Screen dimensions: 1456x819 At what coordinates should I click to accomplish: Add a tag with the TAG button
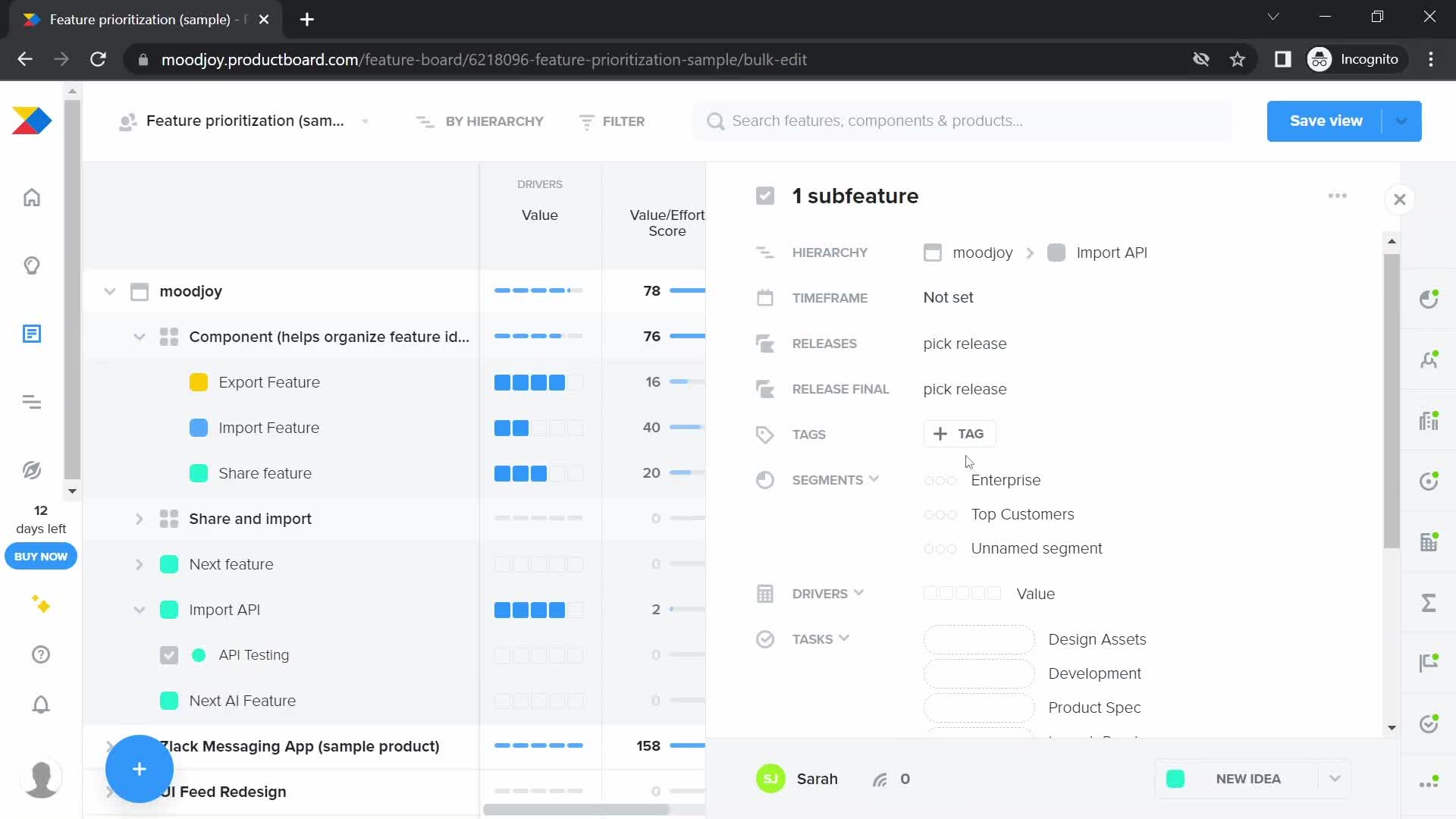(x=959, y=434)
